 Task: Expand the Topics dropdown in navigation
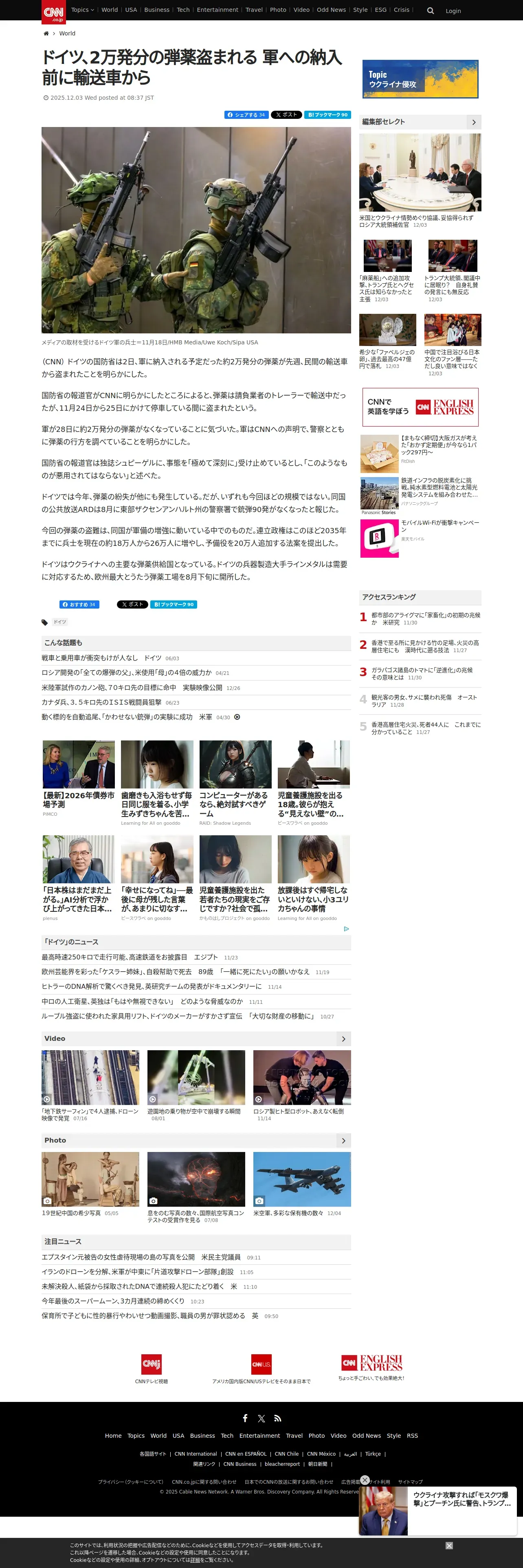(x=83, y=10)
